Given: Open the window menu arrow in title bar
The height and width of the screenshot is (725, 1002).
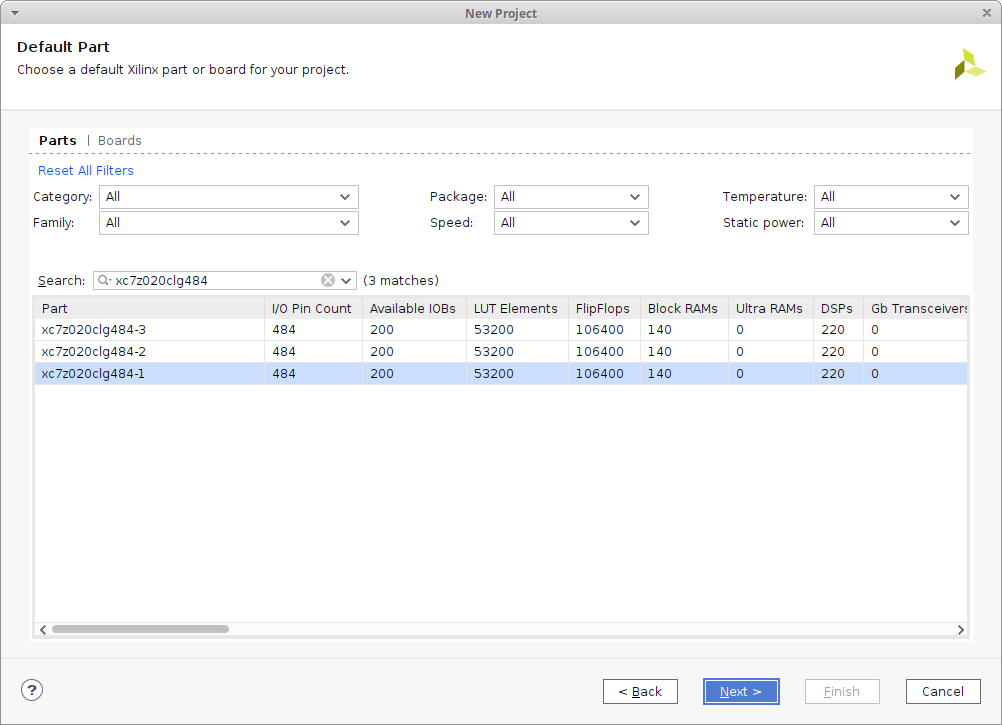Looking at the screenshot, I should tap(14, 13).
